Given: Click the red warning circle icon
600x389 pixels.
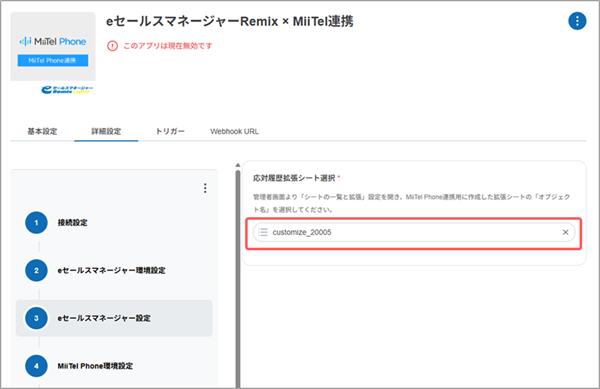Looking at the screenshot, I should [112, 46].
